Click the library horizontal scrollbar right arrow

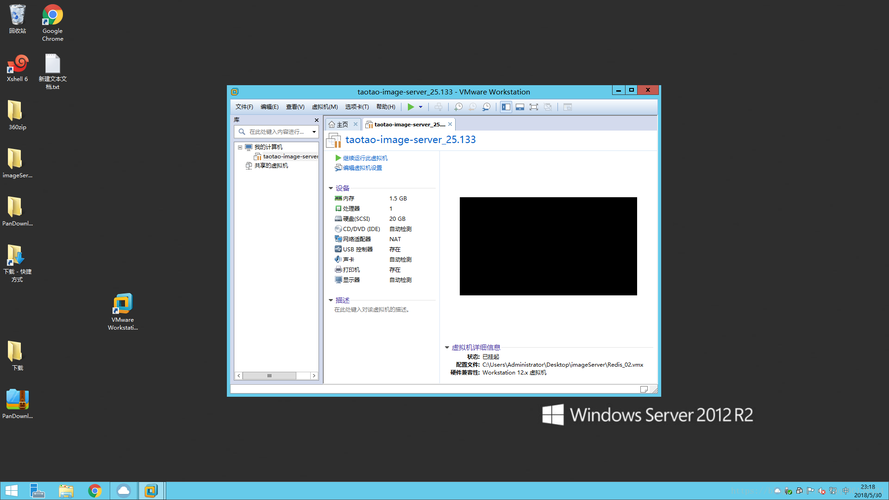coord(314,376)
